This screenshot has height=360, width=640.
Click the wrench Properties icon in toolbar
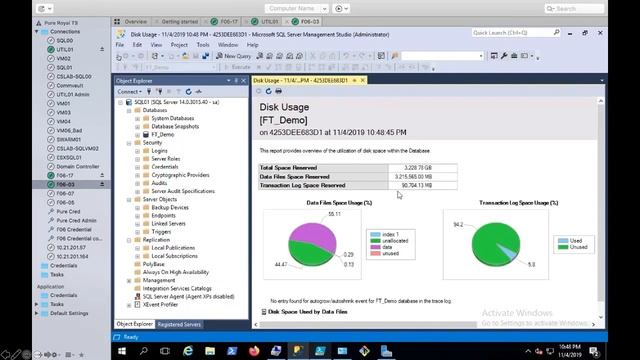[504, 56]
